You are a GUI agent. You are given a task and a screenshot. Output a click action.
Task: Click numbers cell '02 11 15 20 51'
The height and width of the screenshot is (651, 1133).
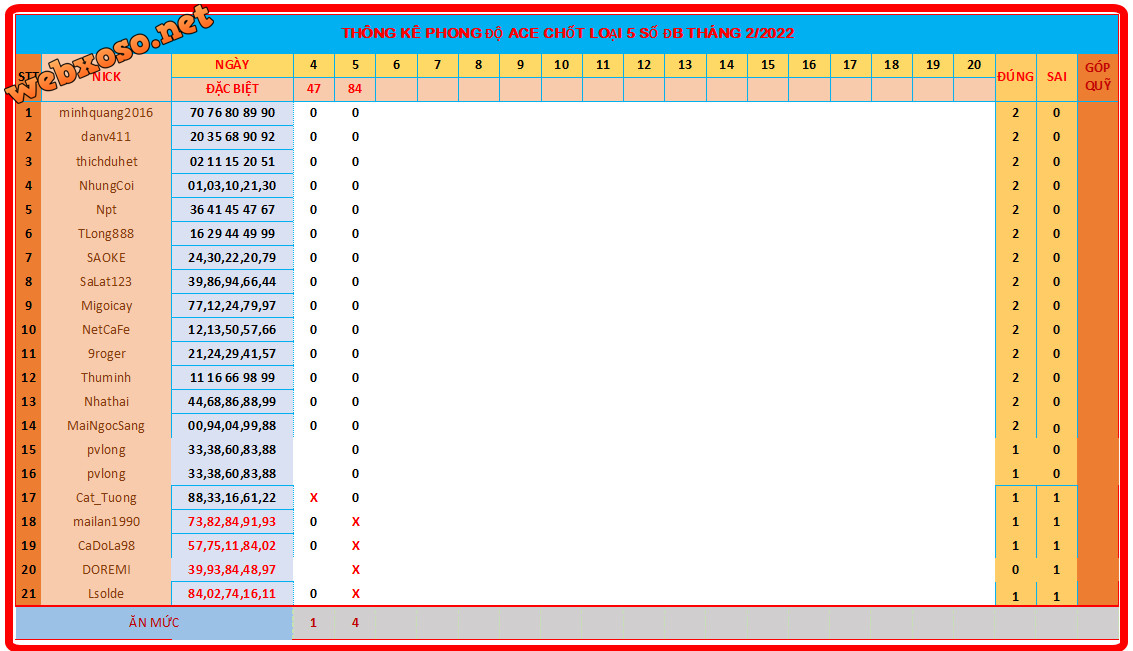tap(232, 161)
